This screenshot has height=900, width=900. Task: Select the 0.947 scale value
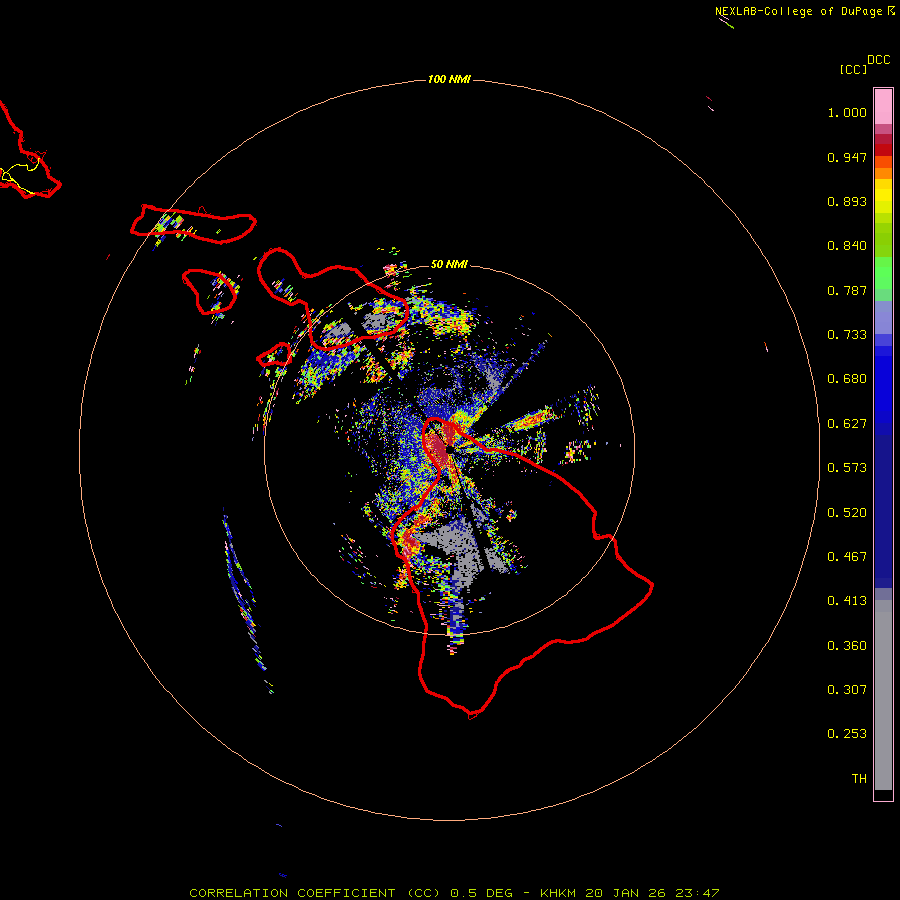click(847, 157)
